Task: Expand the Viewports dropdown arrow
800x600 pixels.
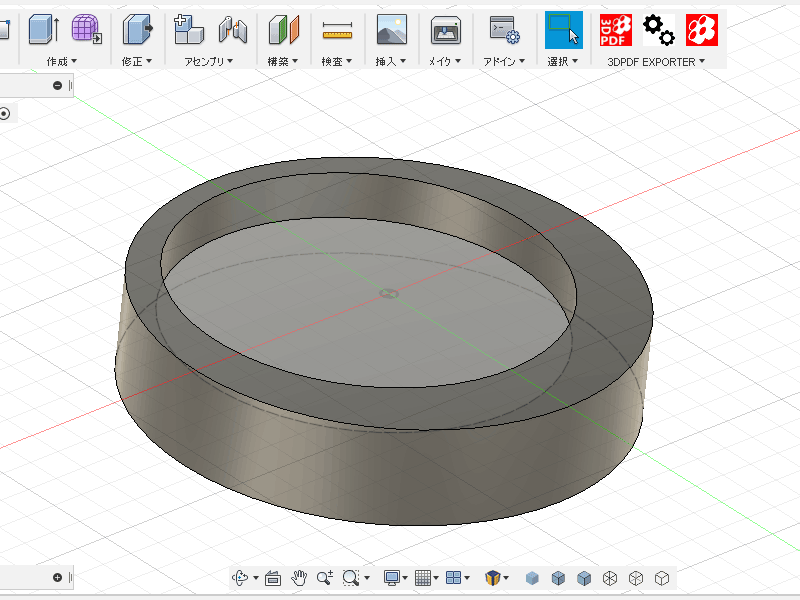Action: [467, 578]
